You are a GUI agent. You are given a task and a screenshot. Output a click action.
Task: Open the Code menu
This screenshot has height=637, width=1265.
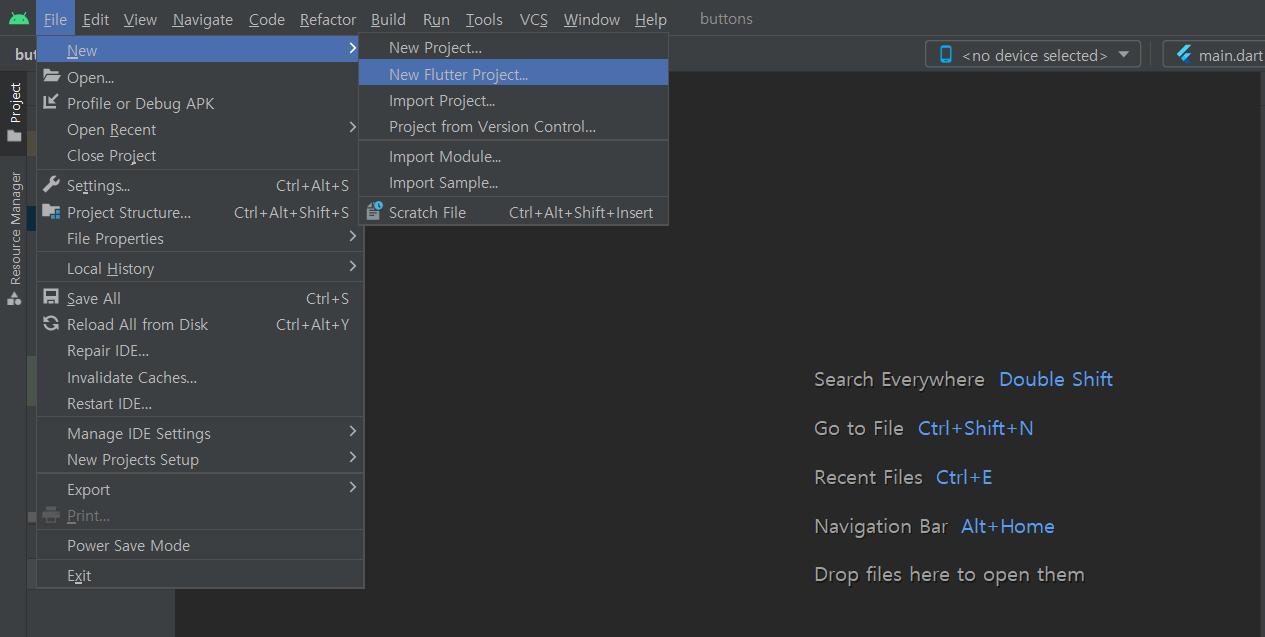pyautogui.click(x=267, y=19)
